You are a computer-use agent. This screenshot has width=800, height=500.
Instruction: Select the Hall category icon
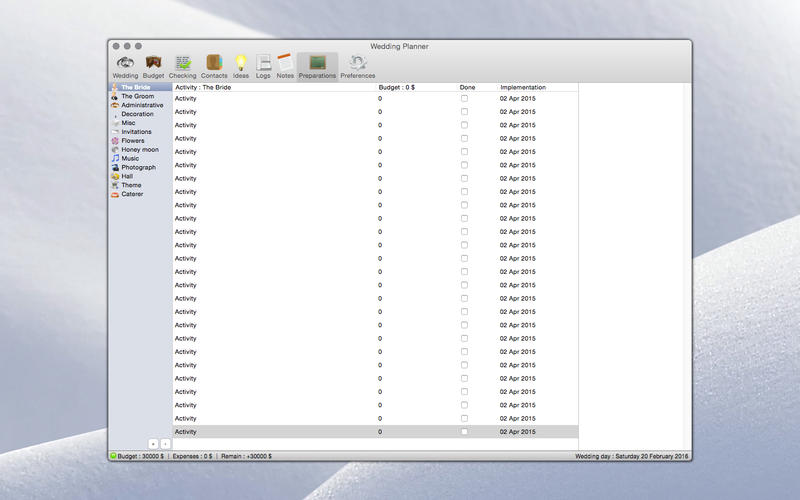[115, 176]
